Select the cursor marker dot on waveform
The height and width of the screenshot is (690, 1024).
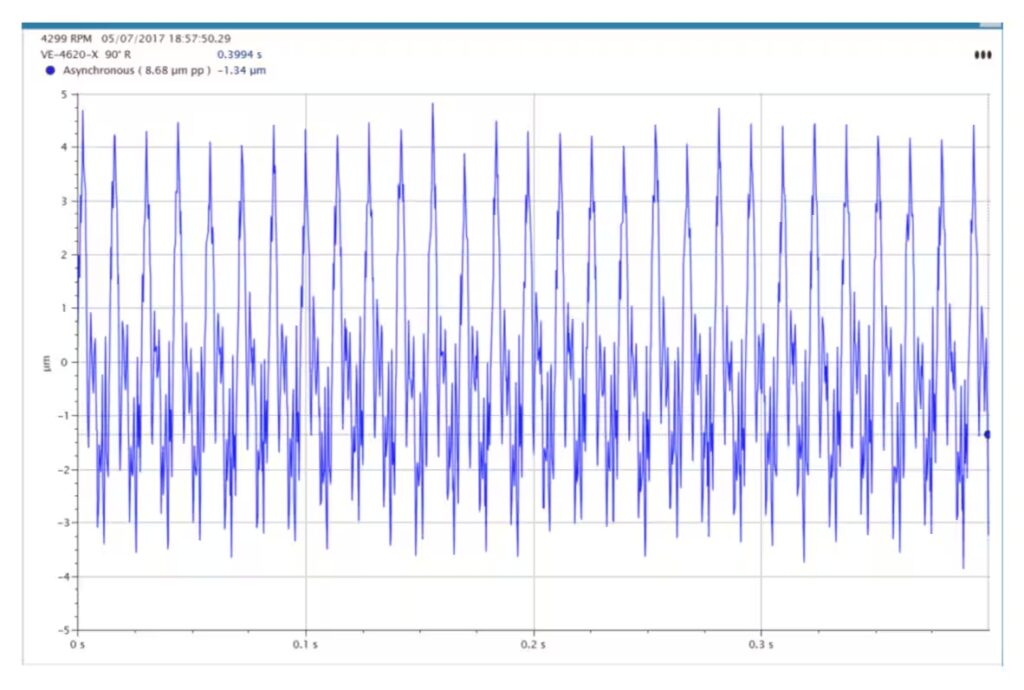point(987,434)
